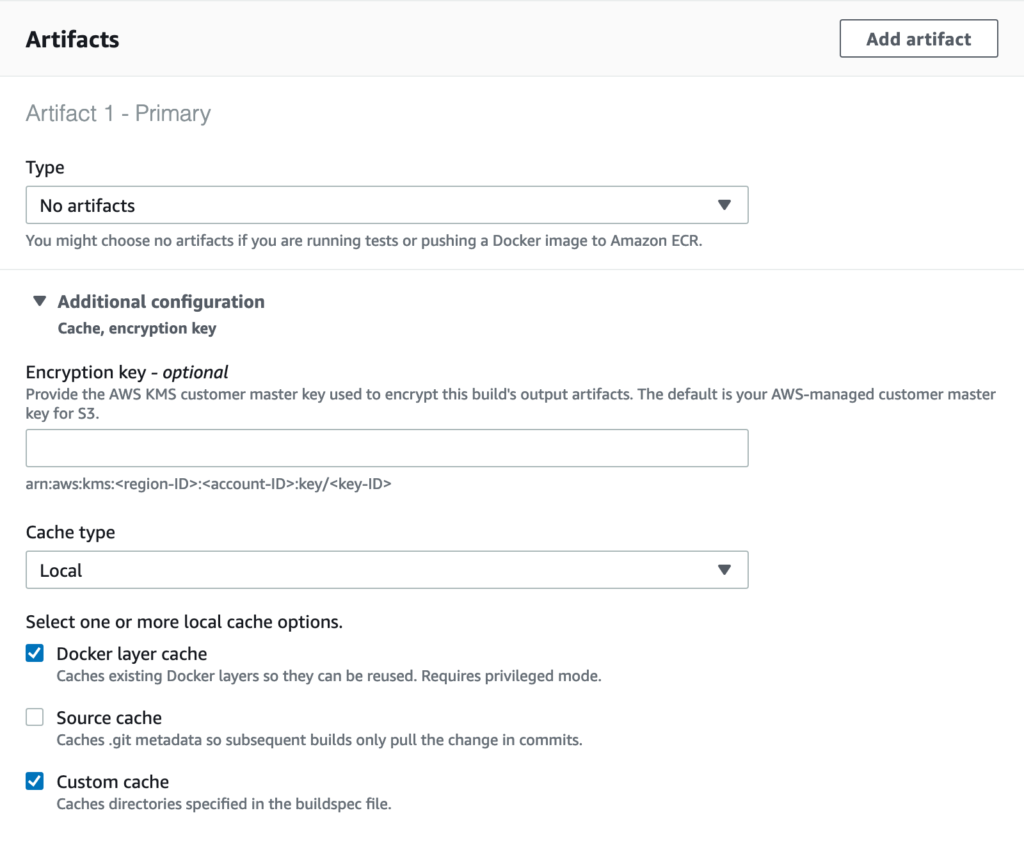
Task: Click the Cache type label
Action: [71, 532]
